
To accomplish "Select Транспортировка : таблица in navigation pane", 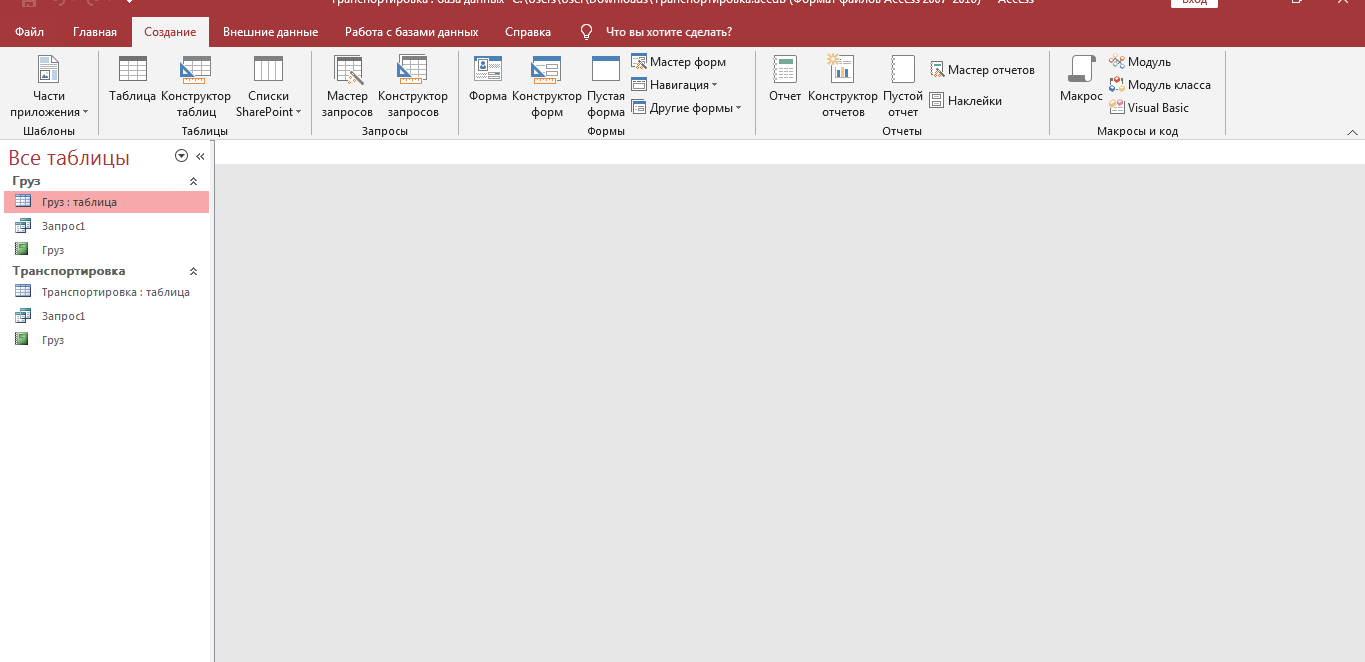I will point(115,292).
